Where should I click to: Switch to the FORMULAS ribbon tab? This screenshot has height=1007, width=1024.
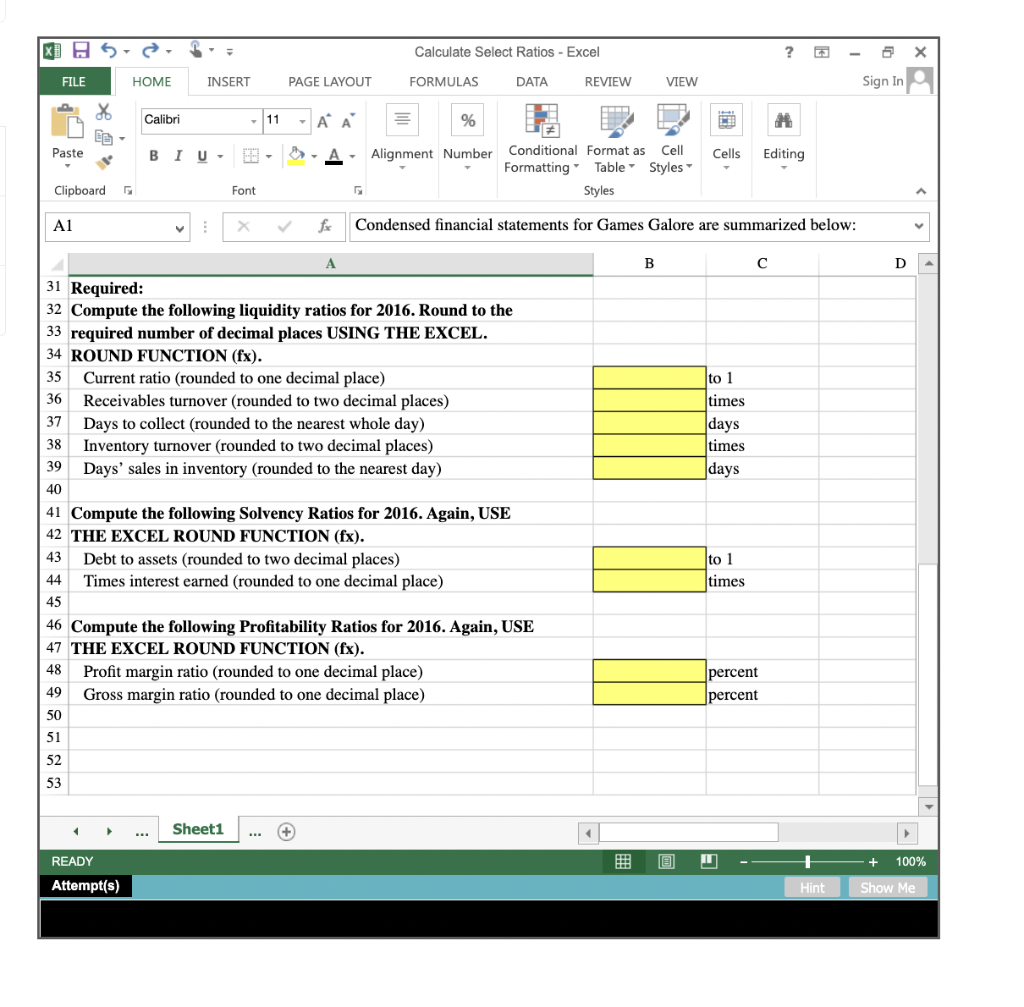point(443,82)
